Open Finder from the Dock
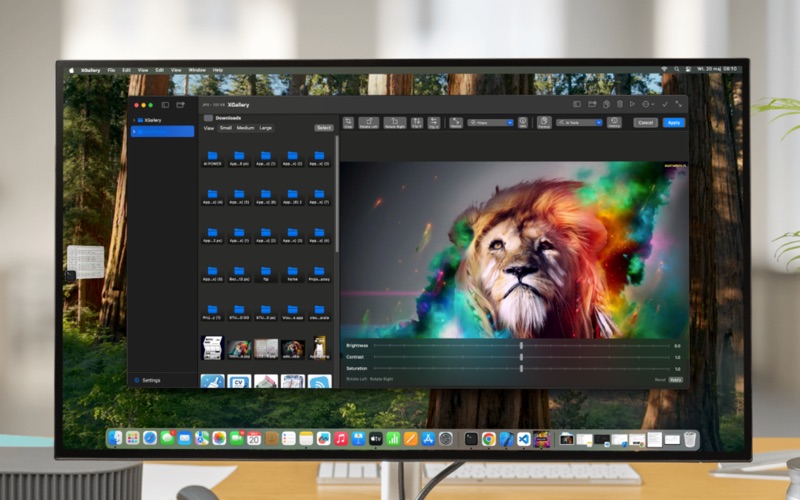Viewport: 800px width, 500px height. click(115, 438)
